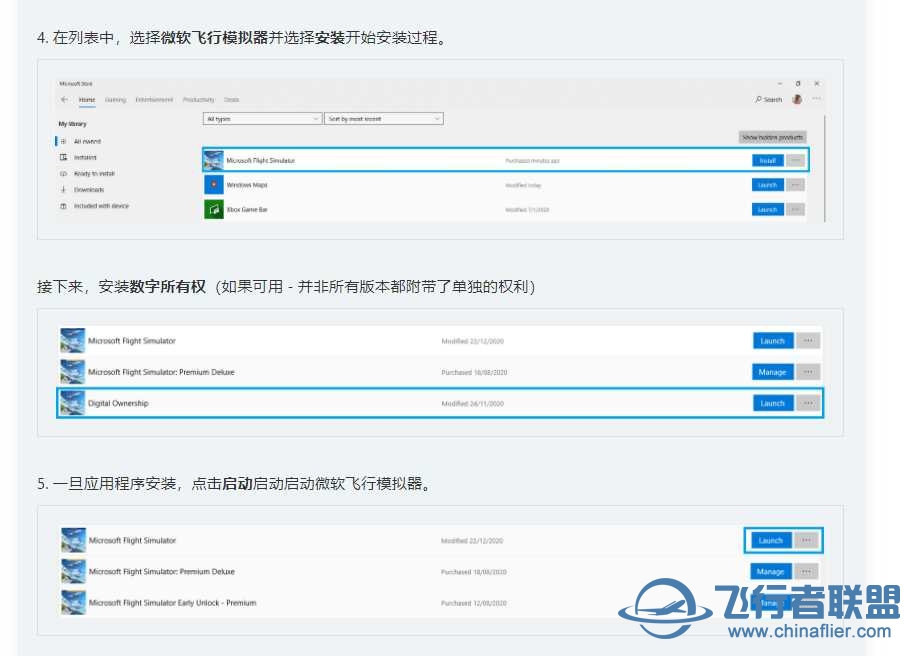Open Search in the Microsoft Store header
Image resolution: width=916 pixels, height=656 pixels.
[x=769, y=100]
